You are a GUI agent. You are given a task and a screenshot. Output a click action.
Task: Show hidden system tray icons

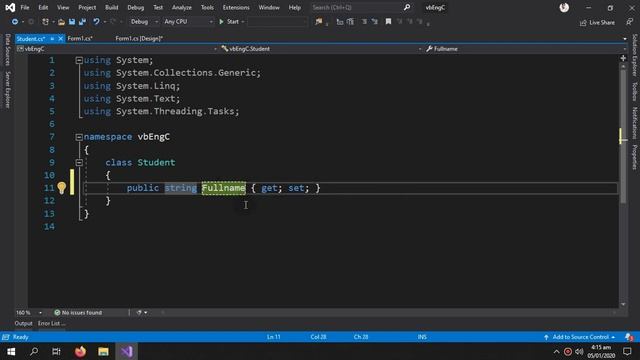click(x=556, y=351)
